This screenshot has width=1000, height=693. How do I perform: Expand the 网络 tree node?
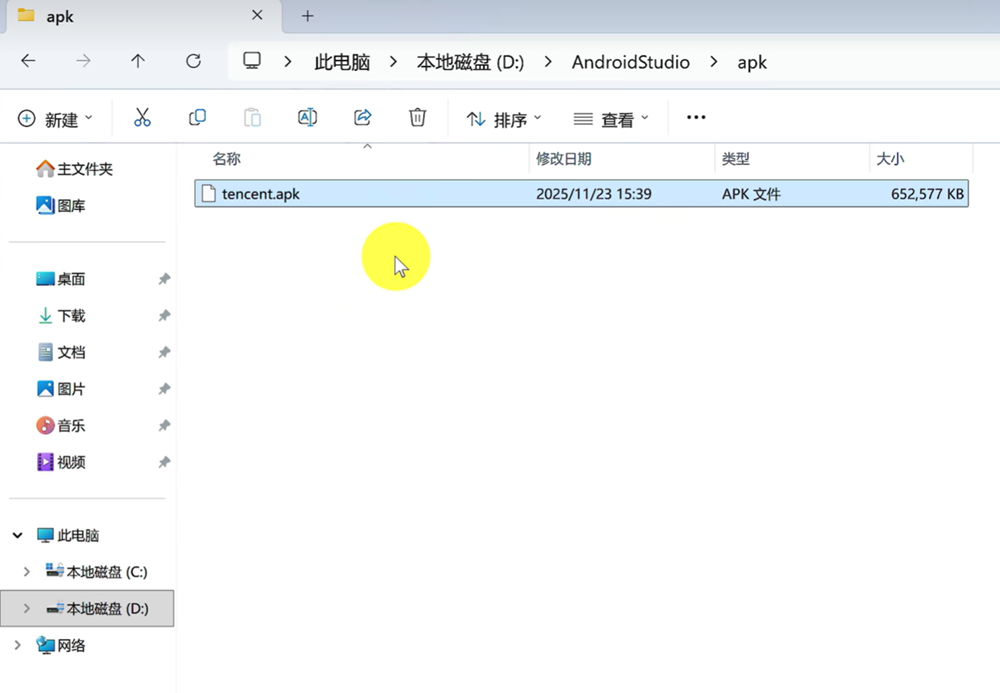(18, 646)
